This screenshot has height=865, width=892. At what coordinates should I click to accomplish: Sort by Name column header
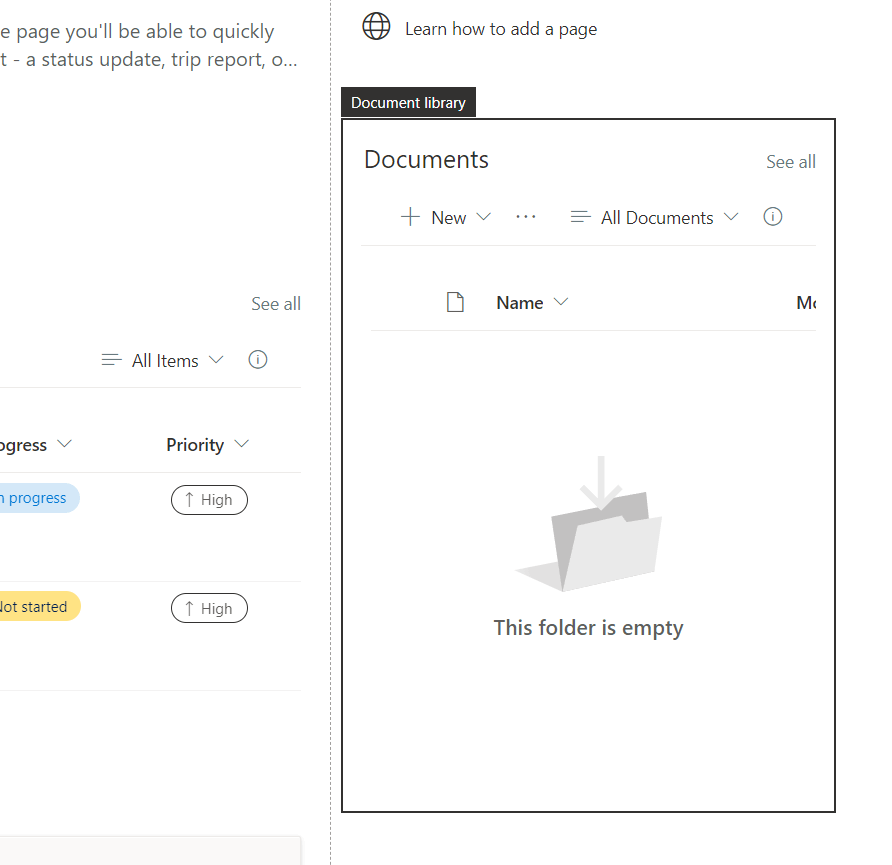pos(532,303)
